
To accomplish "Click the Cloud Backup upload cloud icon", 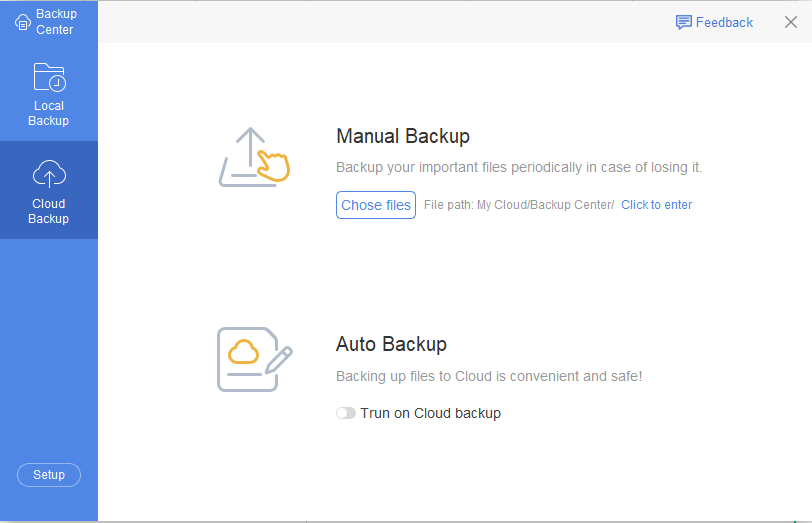I will [49, 175].
